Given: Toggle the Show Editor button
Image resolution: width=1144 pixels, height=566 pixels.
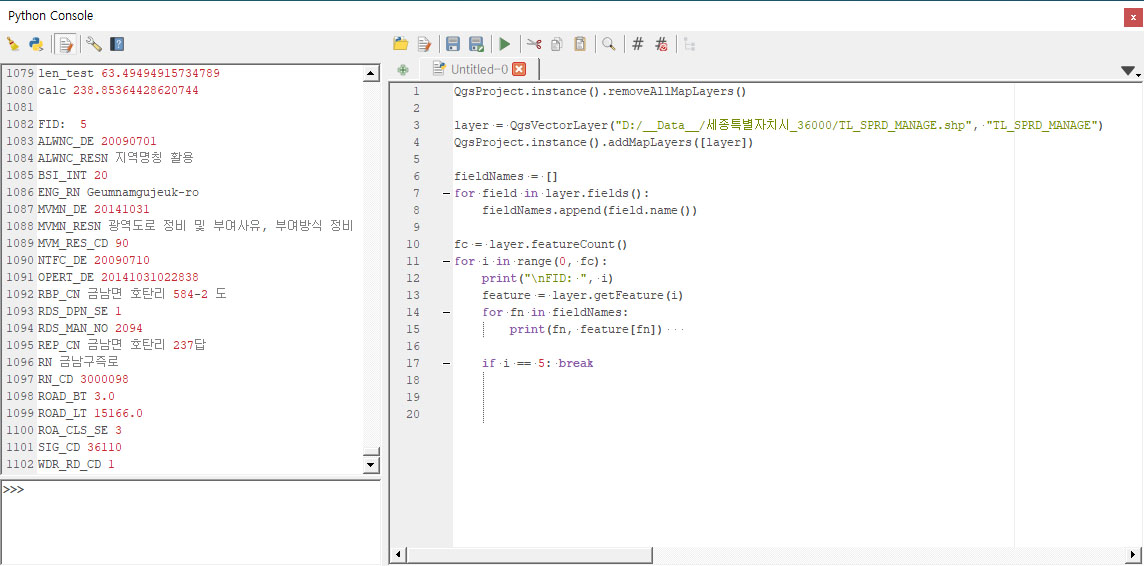Looking at the screenshot, I should [66, 44].
